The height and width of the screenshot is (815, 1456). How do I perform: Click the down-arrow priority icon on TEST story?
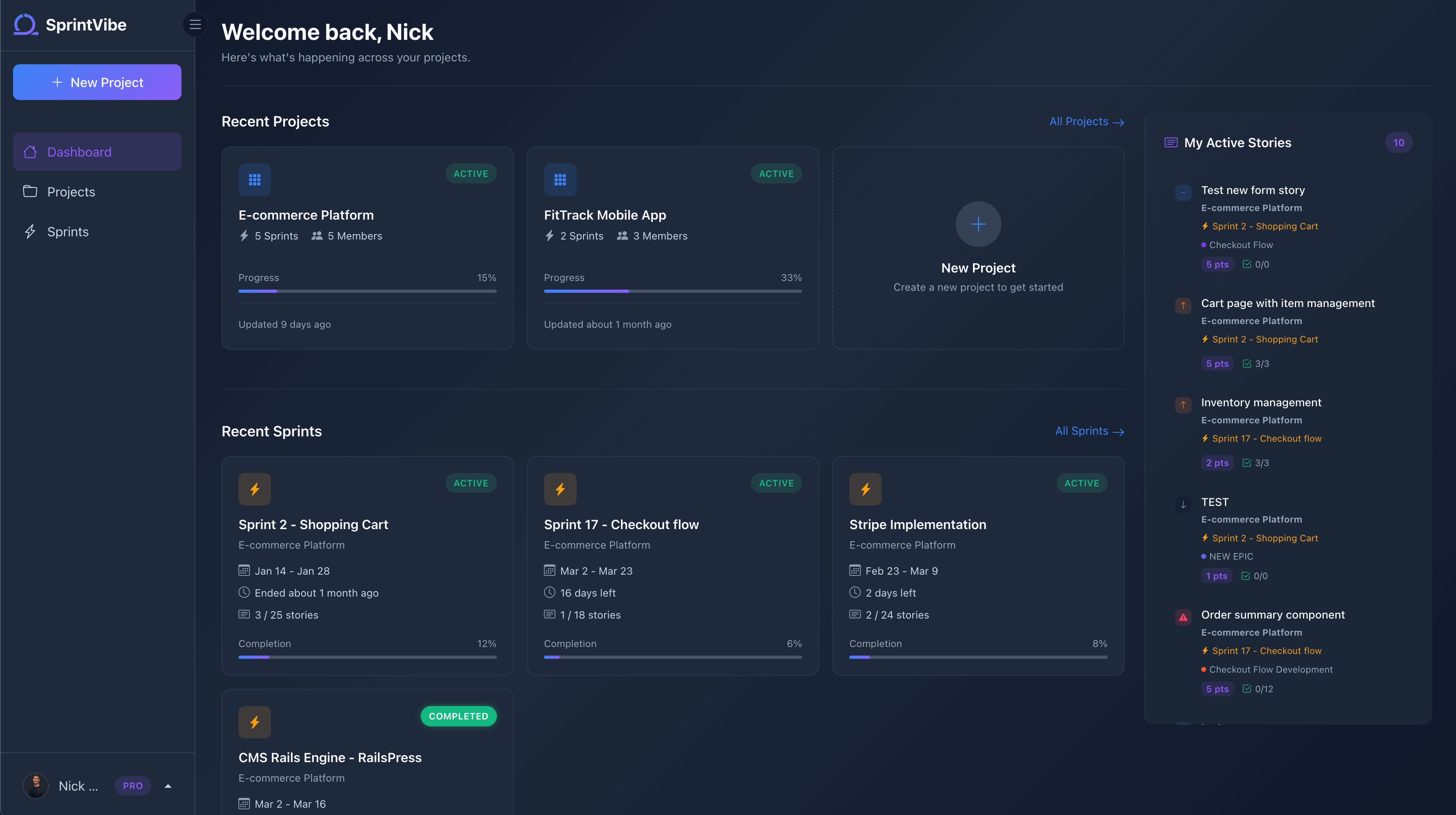[x=1183, y=504]
